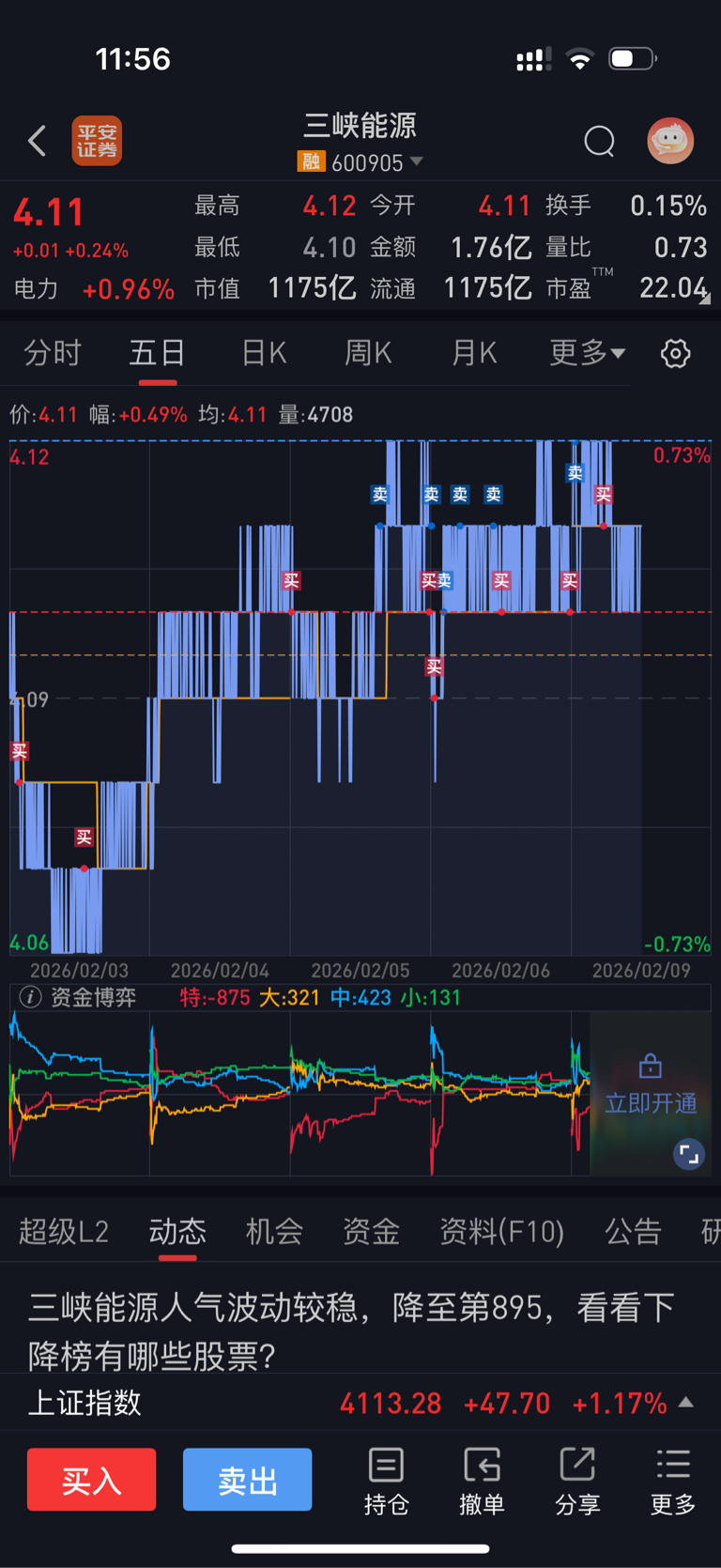Open the bottom 更多 menu icon
The width and height of the screenshot is (721, 1568).
(x=673, y=1481)
